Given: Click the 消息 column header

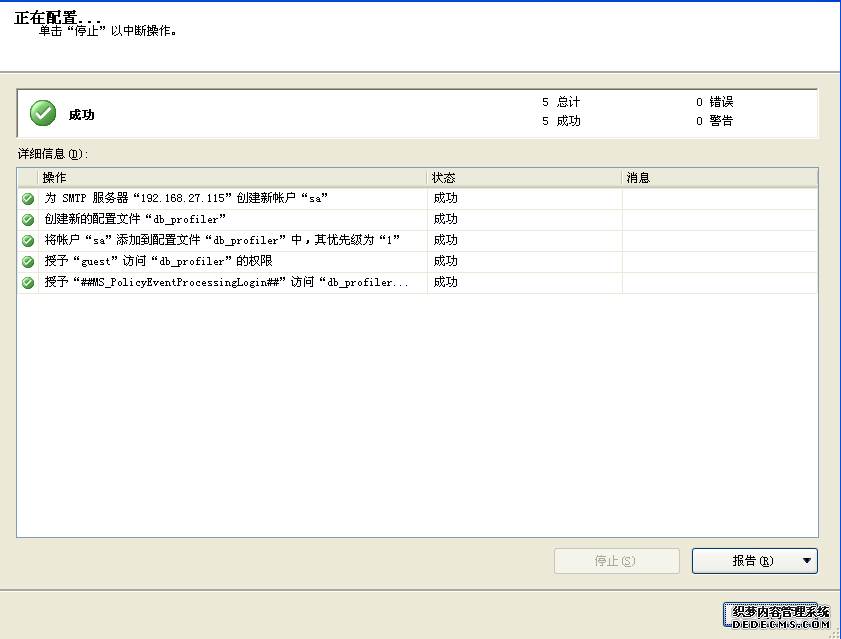Looking at the screenshot, I should pyautogui.click(x=718, y=177).
